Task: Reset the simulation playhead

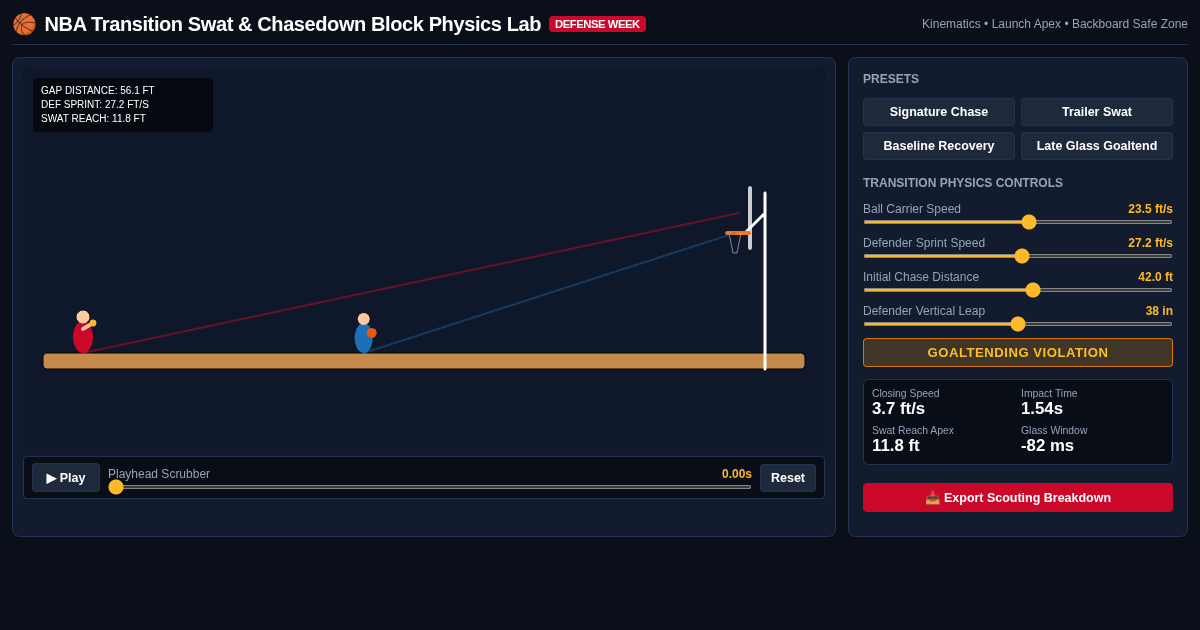Action: [788, 478]
